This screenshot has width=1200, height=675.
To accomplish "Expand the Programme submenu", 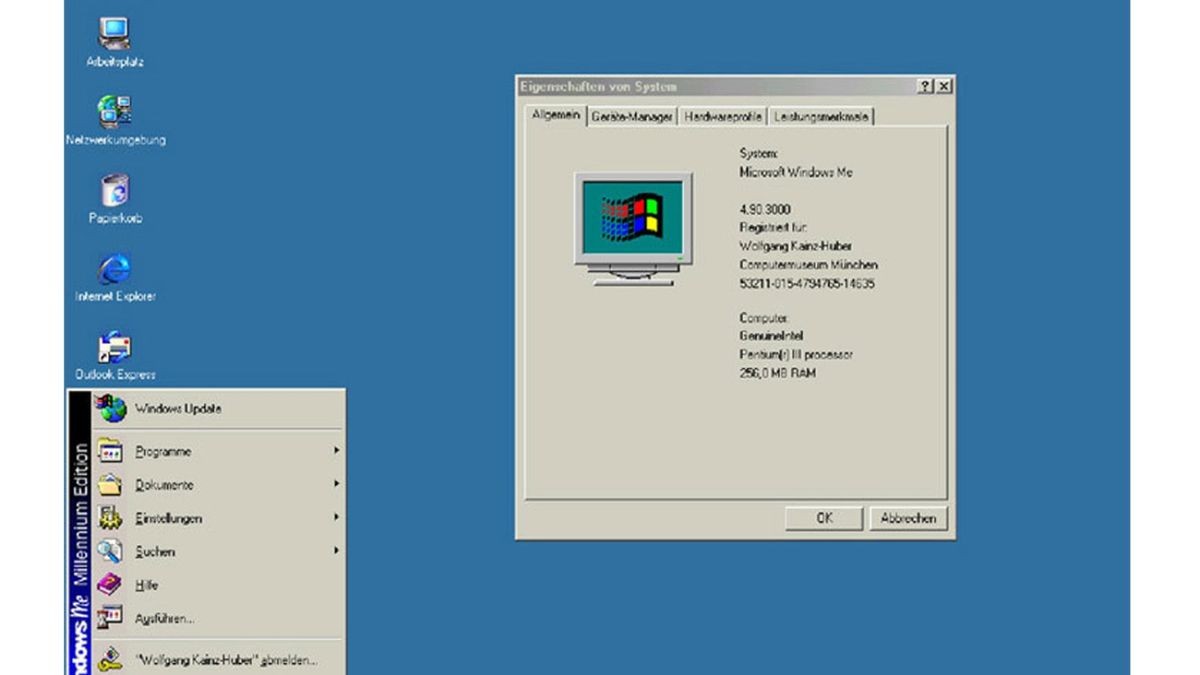I will 110,451.
